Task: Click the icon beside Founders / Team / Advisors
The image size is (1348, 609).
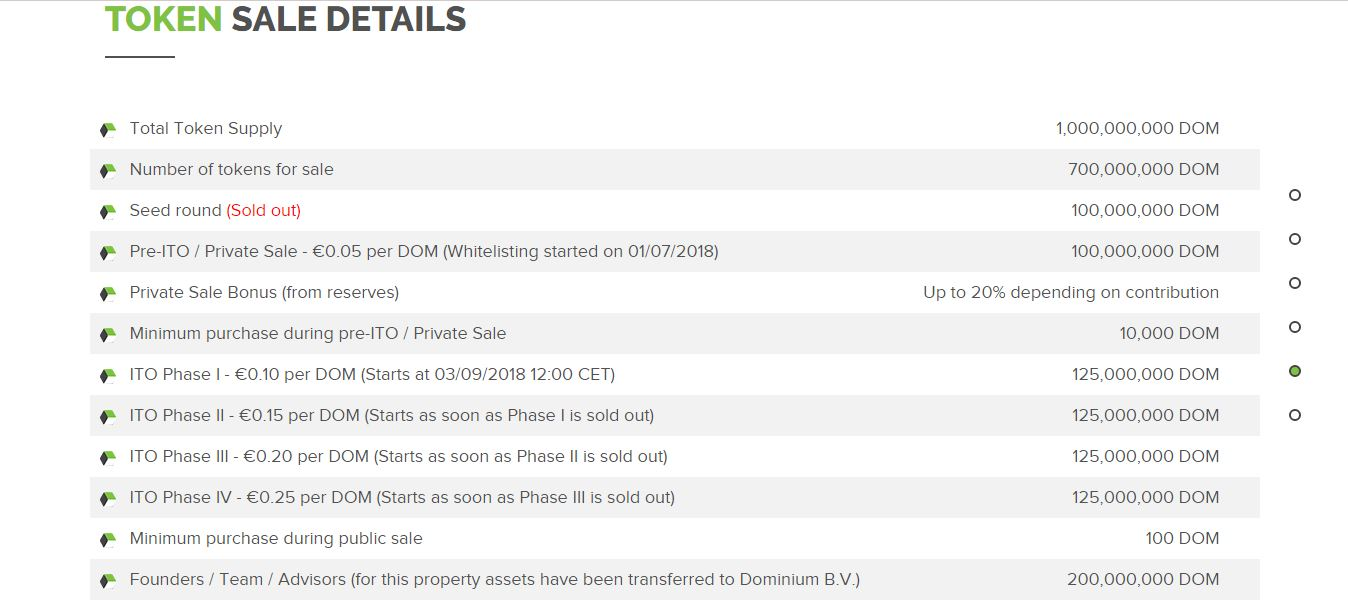Action: pos(108,581)
